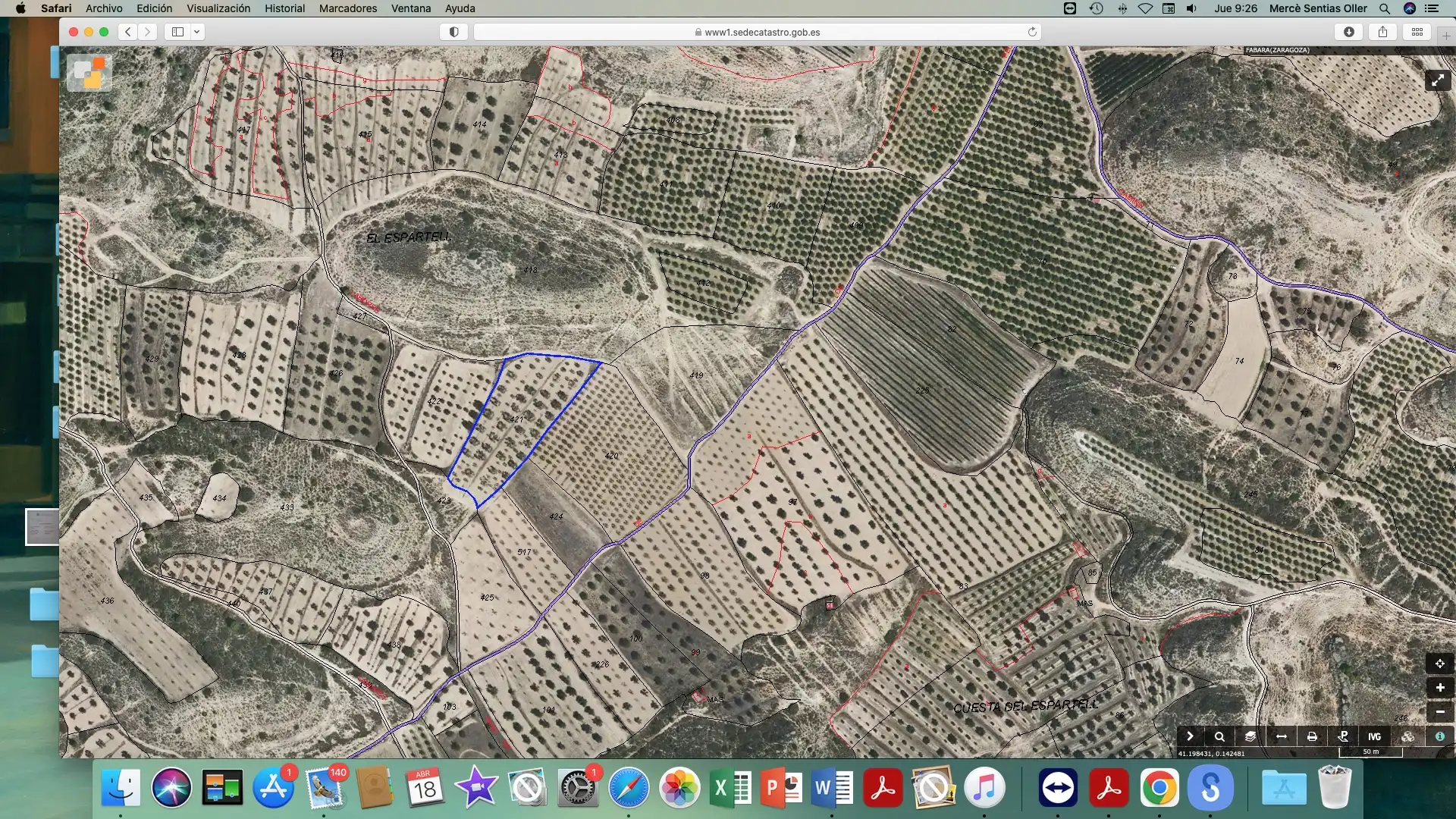The image size is (1456, 819).
Task: Zoom in on the map
Action: (1440, 688)
